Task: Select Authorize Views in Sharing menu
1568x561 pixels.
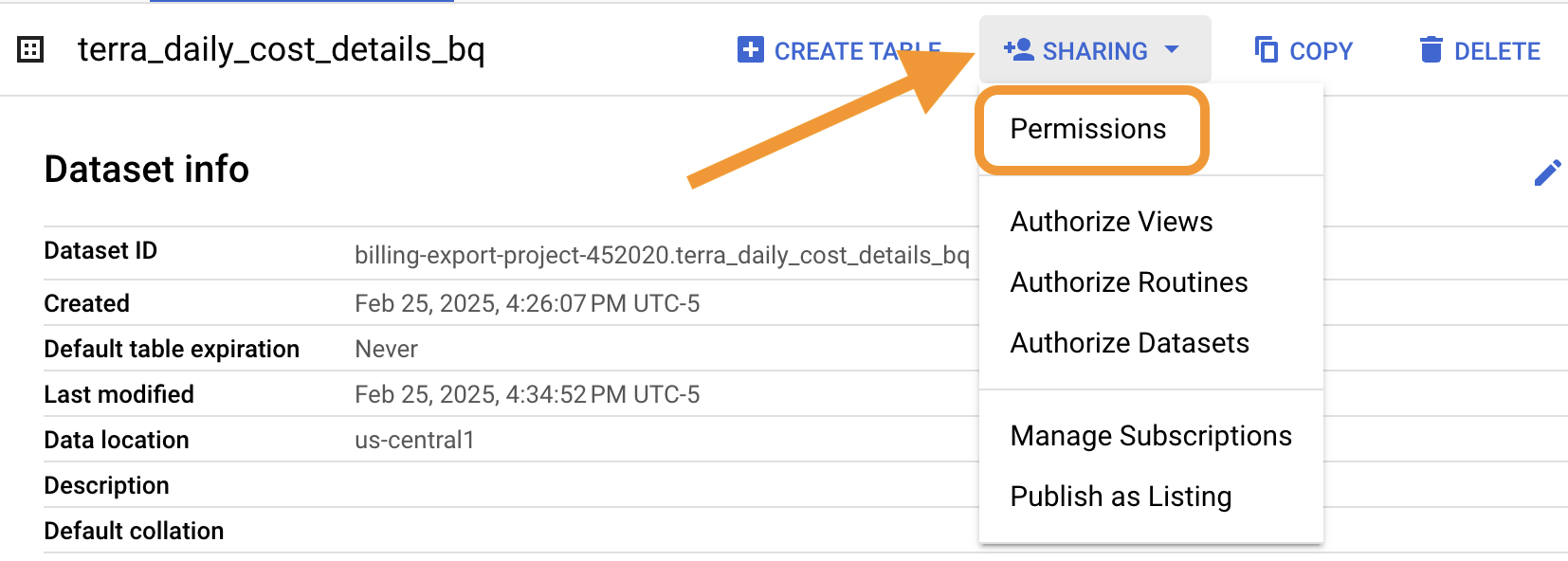Action: [1111, 222]
